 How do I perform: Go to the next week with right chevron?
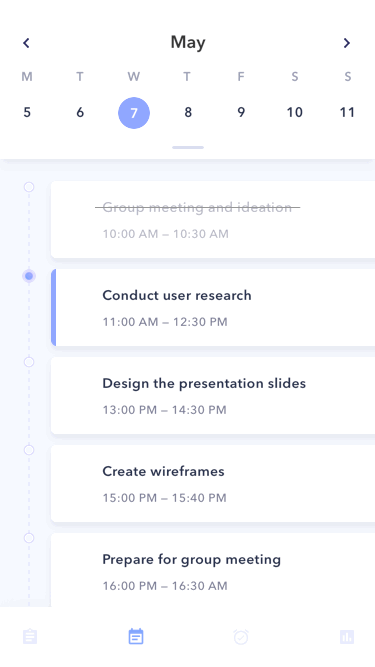347,43
